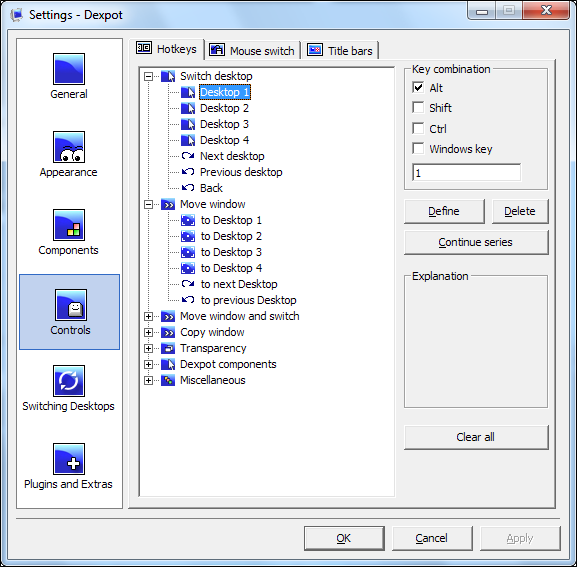Click the key input field containing 1
Viewport: 577px width, 567px height.
tap(466, 173)
